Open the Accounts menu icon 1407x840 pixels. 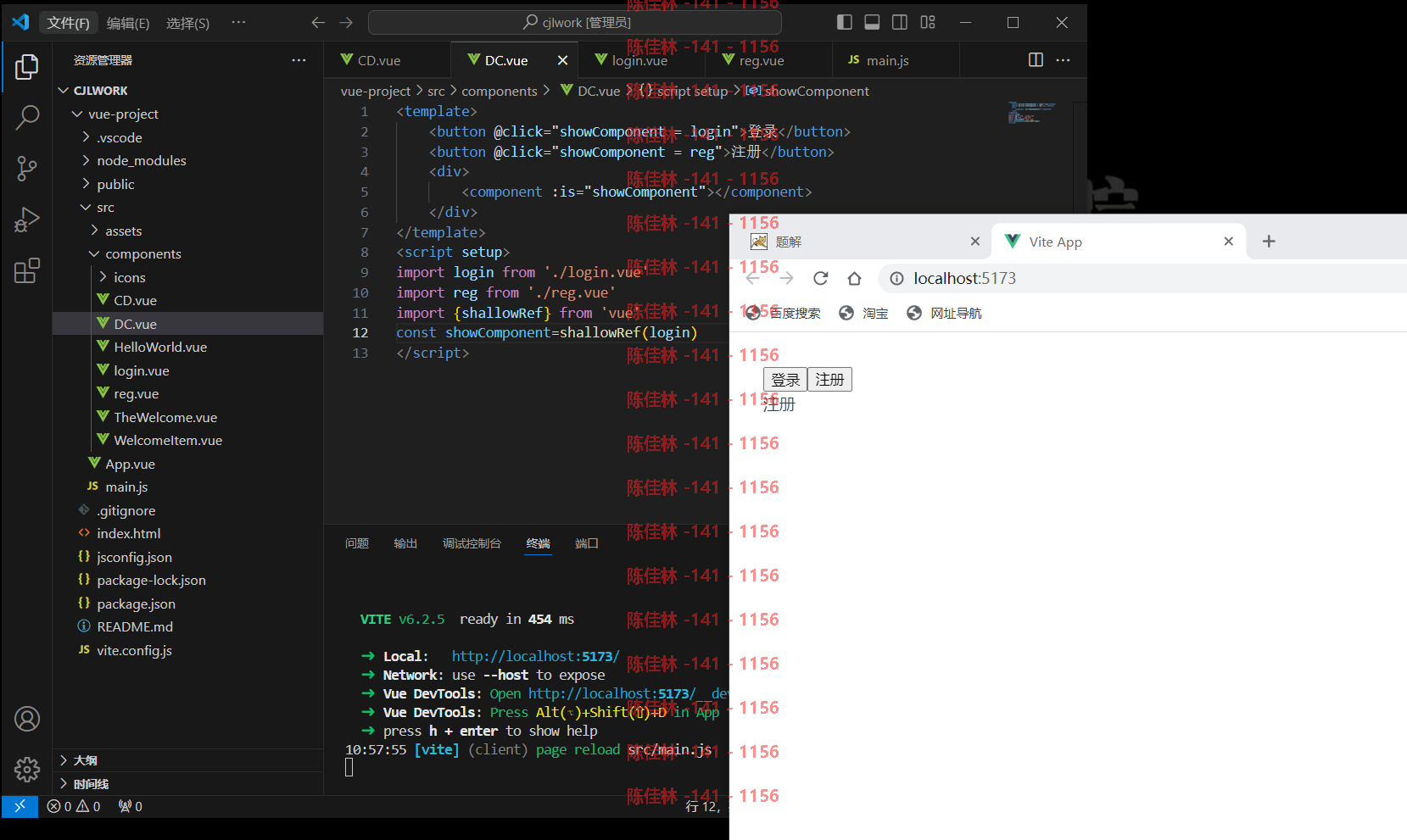point(27,719)
